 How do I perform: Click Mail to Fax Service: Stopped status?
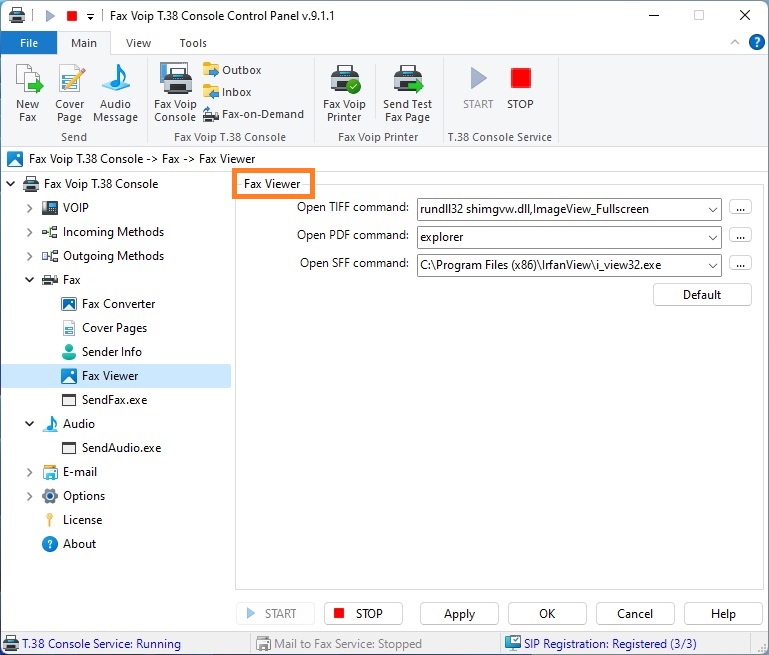(339, 643)
